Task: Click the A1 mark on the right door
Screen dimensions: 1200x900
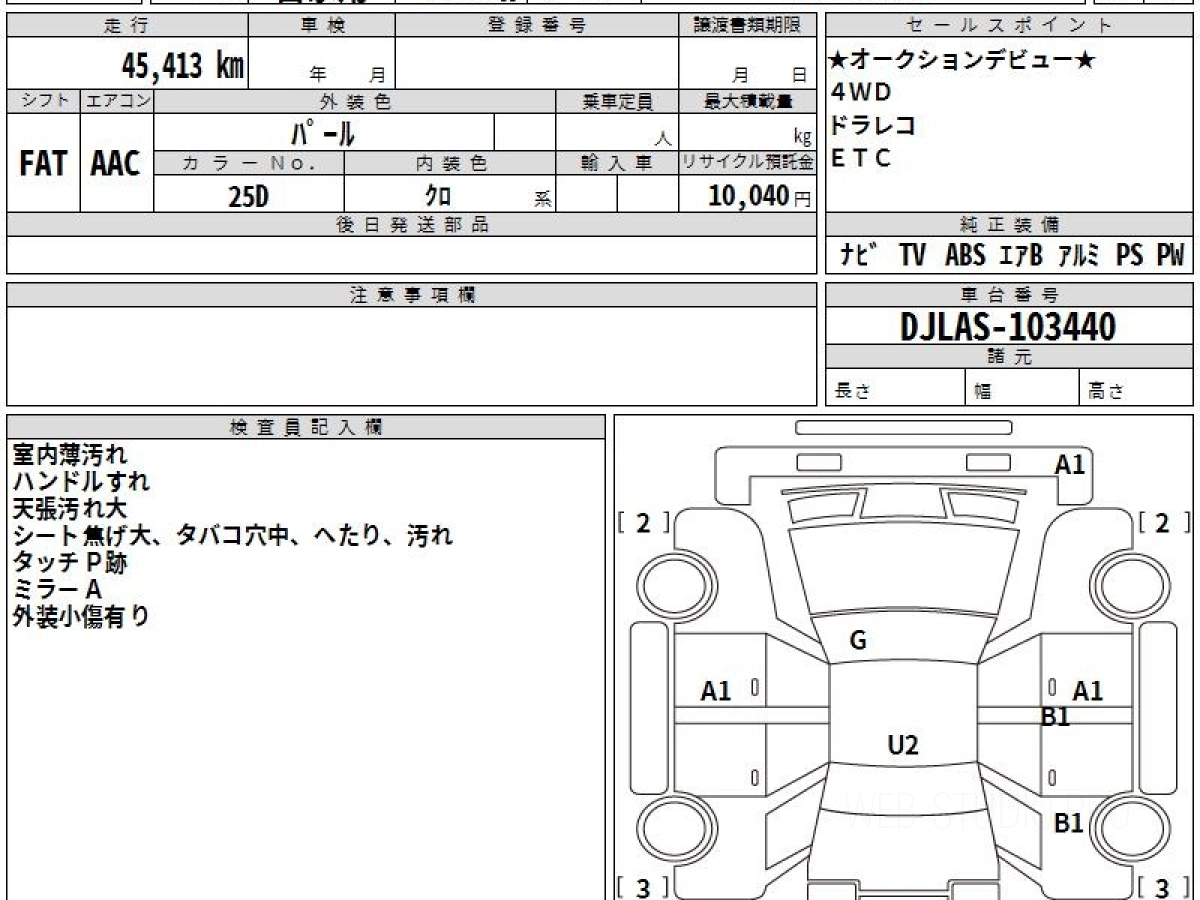Action: point(1087,691)
